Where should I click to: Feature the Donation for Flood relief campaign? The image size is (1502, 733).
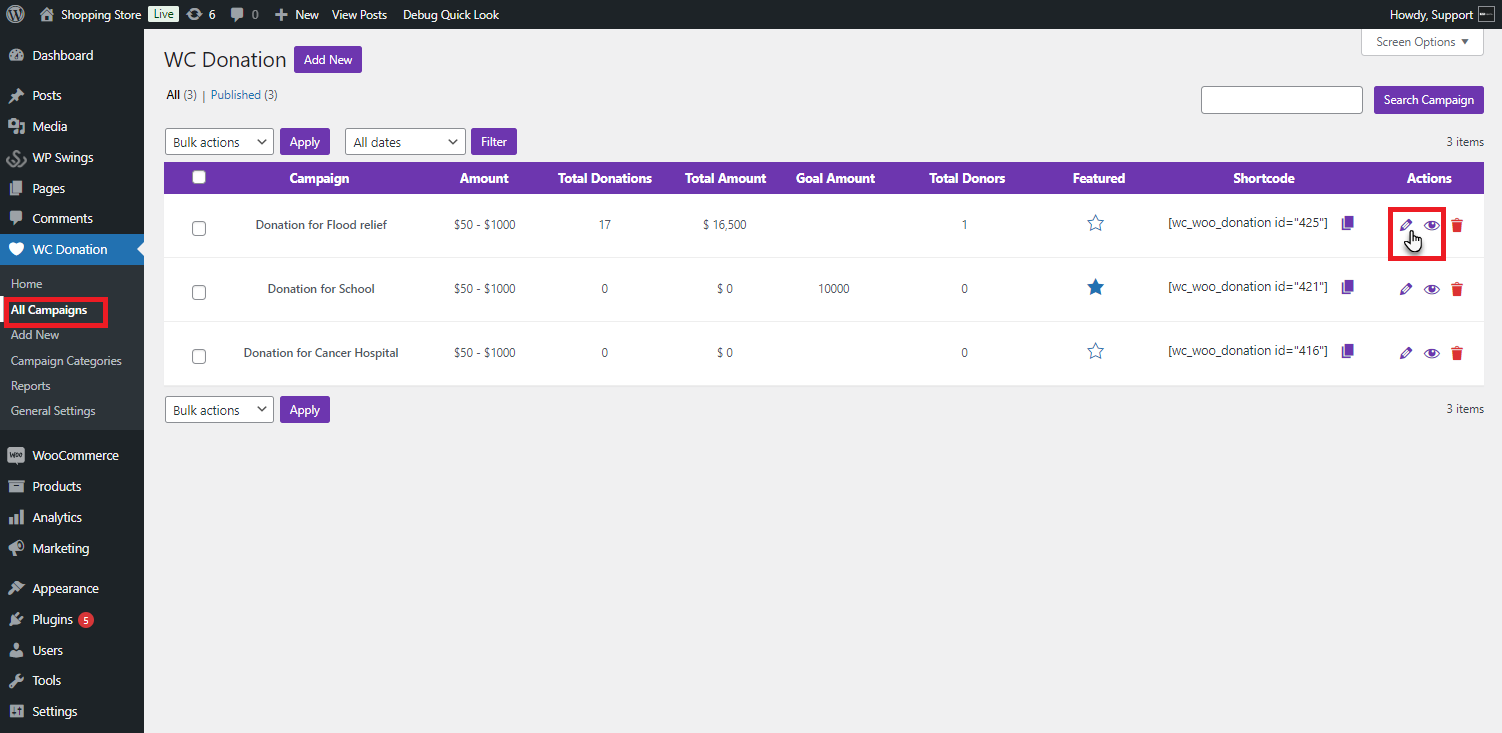click(x=1095, y=223)
